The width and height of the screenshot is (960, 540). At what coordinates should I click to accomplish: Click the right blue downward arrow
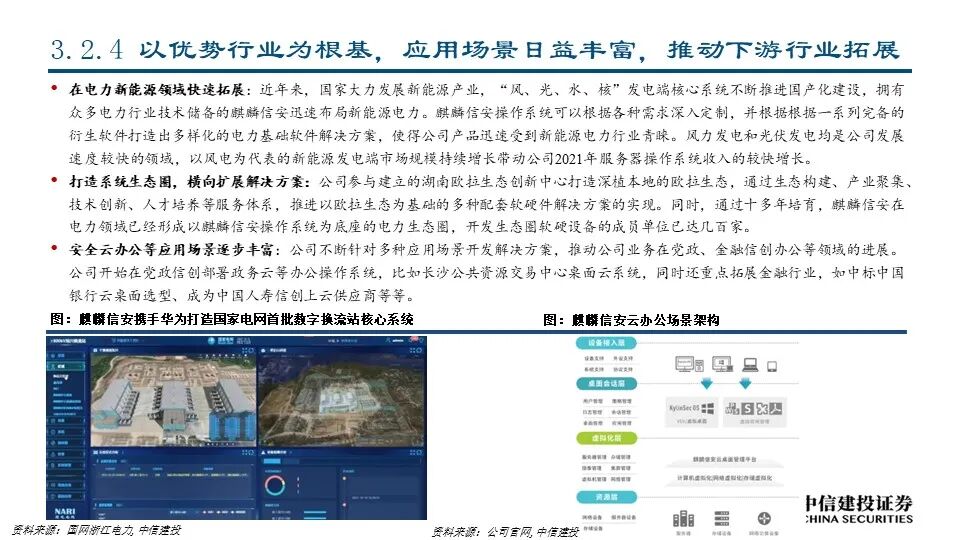[745, 383]
